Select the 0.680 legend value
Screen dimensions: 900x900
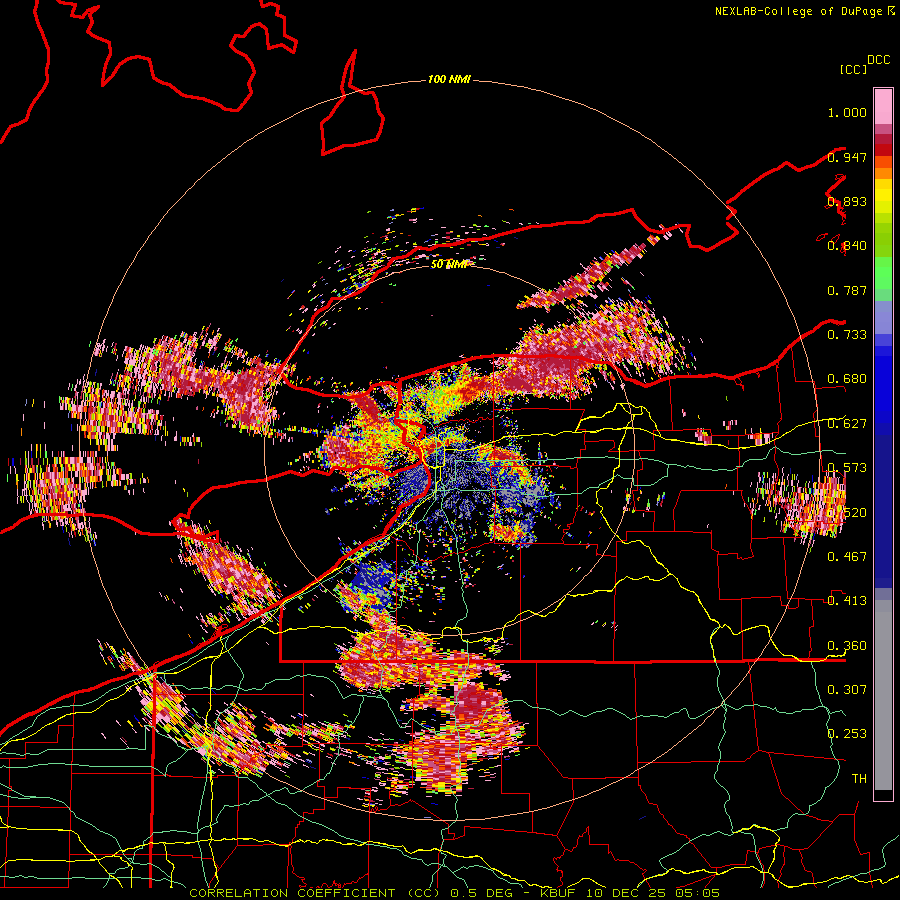tap(847, 379)
